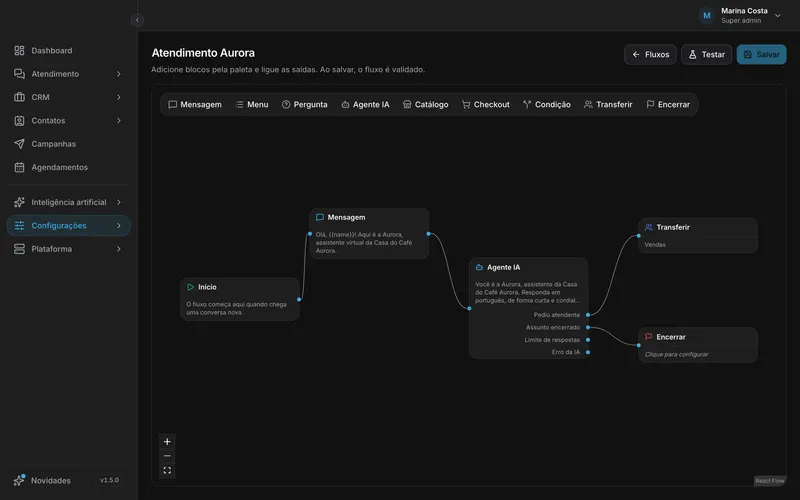The width and height of the screenshot is (800, 500).
Task: Click the v1.5.0 version label
Action: pyautogui.click(x=109, y=480)
